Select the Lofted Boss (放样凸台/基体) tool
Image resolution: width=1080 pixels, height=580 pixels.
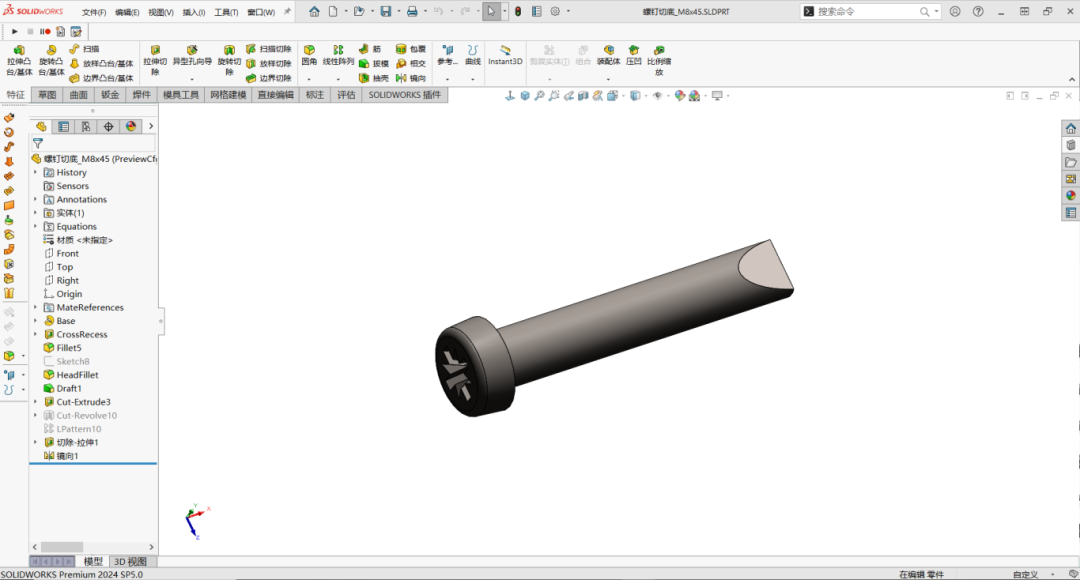(101, 63)
